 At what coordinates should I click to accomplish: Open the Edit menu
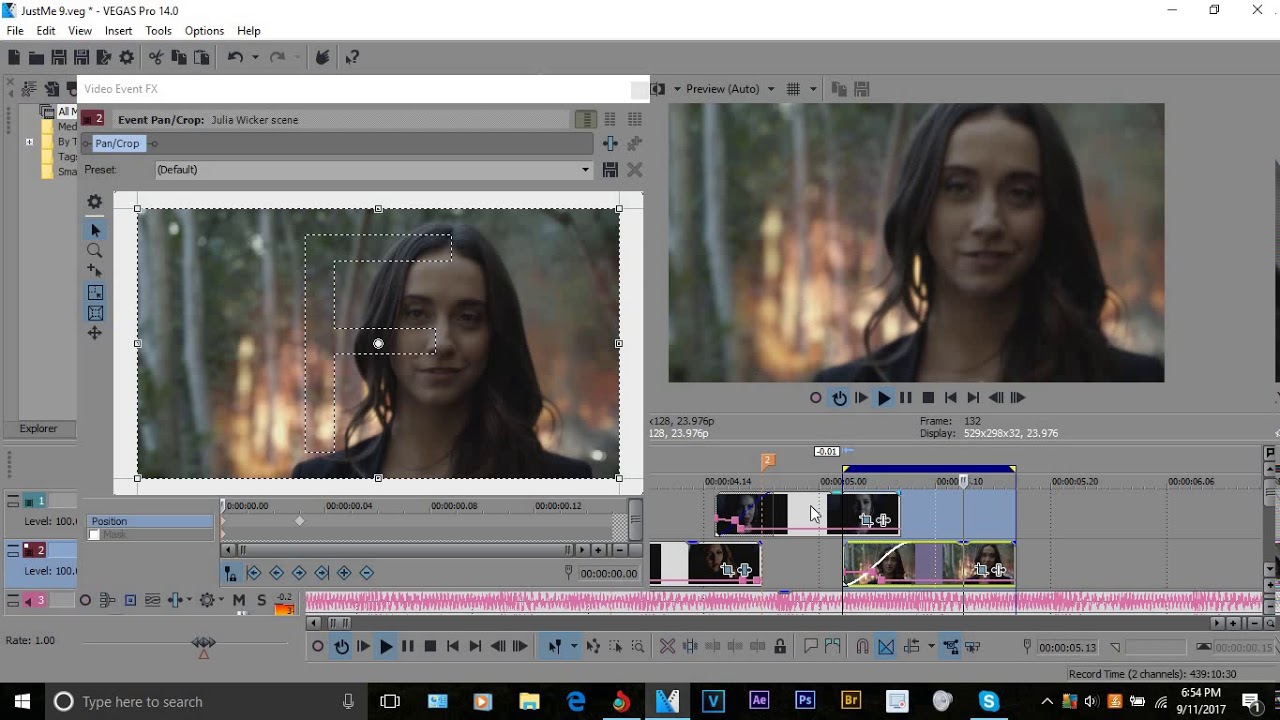pyautogui.click(x=46, y=31)
